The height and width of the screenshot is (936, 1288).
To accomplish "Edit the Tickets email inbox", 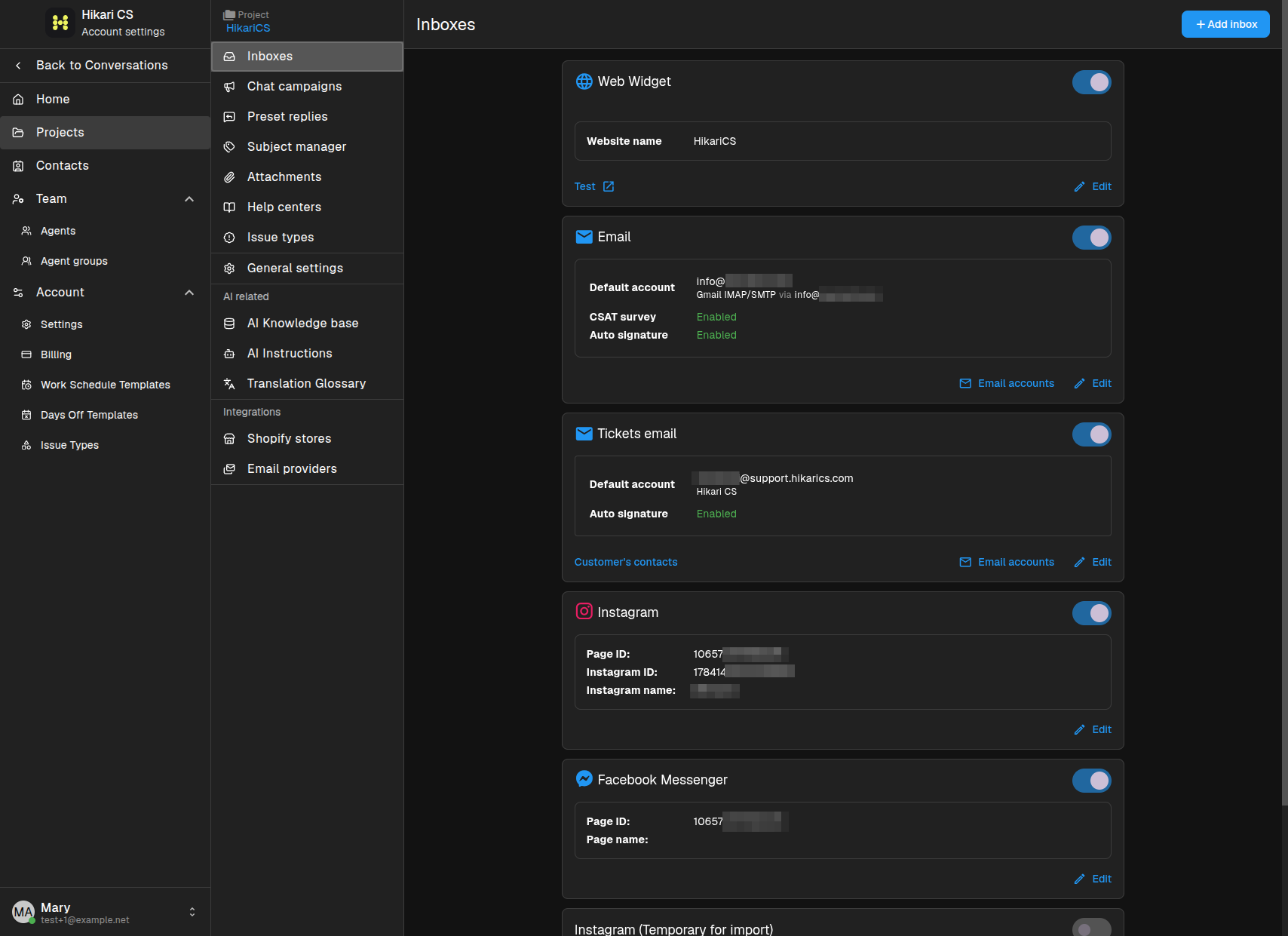I will [1093, 562].
